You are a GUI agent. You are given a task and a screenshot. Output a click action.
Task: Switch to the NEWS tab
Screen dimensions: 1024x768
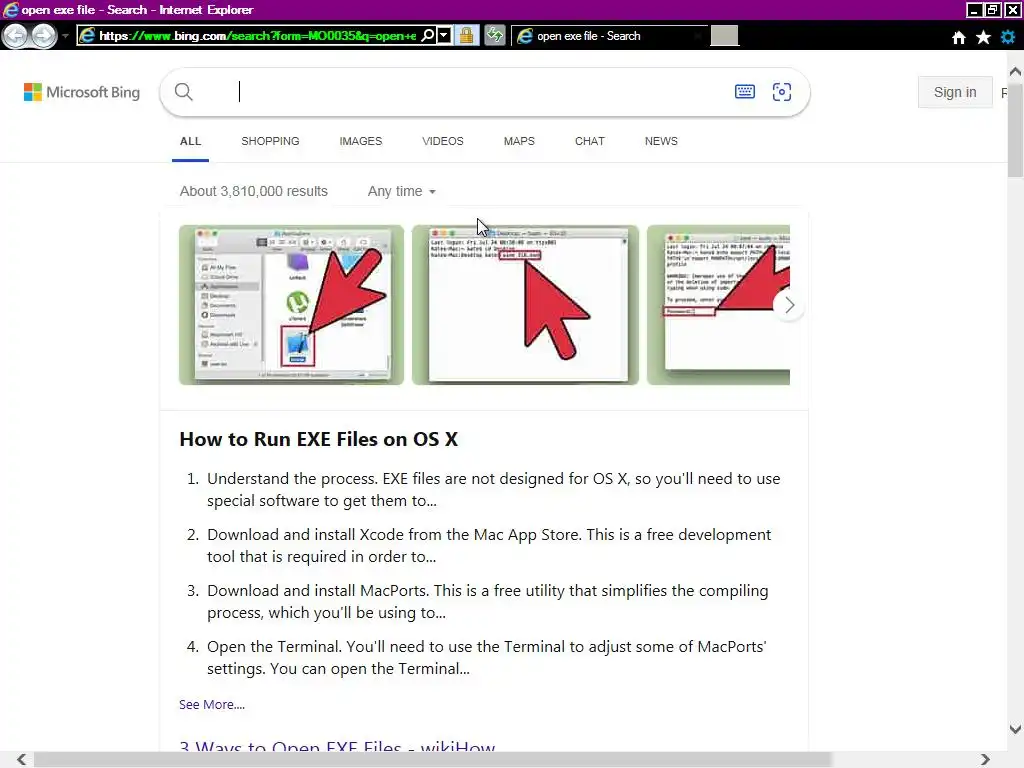coord(661,141)
